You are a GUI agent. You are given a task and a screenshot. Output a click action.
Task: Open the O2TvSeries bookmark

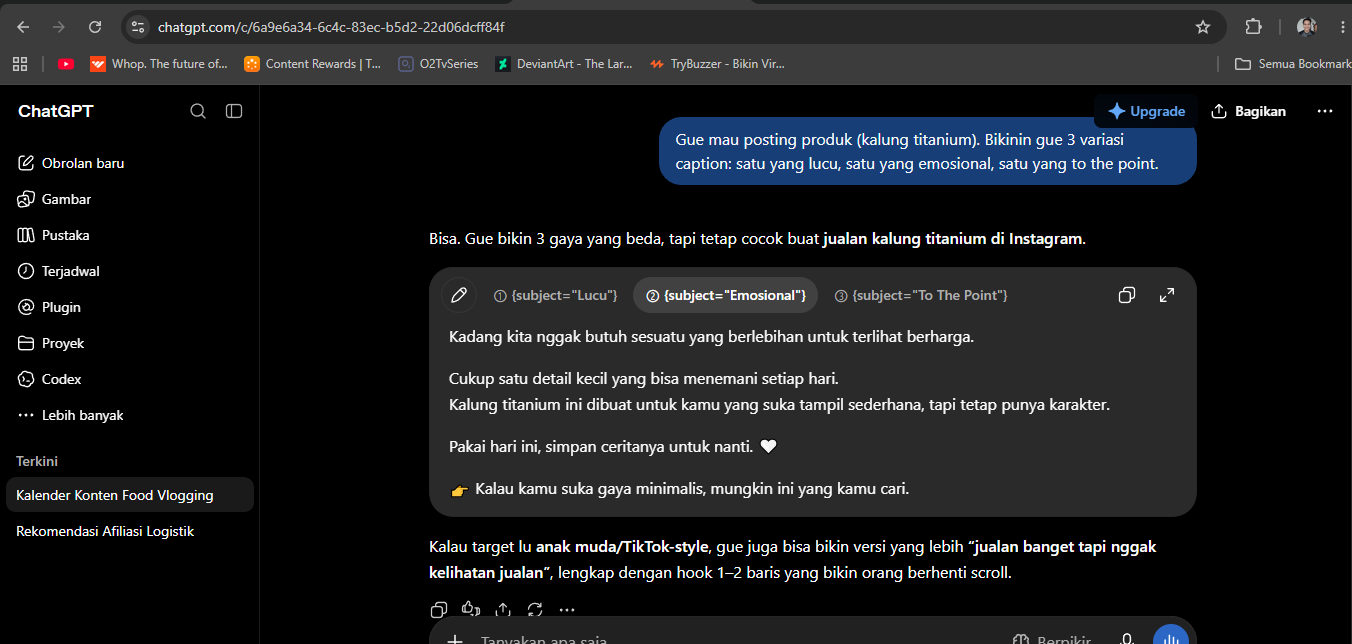coord(439,64)
